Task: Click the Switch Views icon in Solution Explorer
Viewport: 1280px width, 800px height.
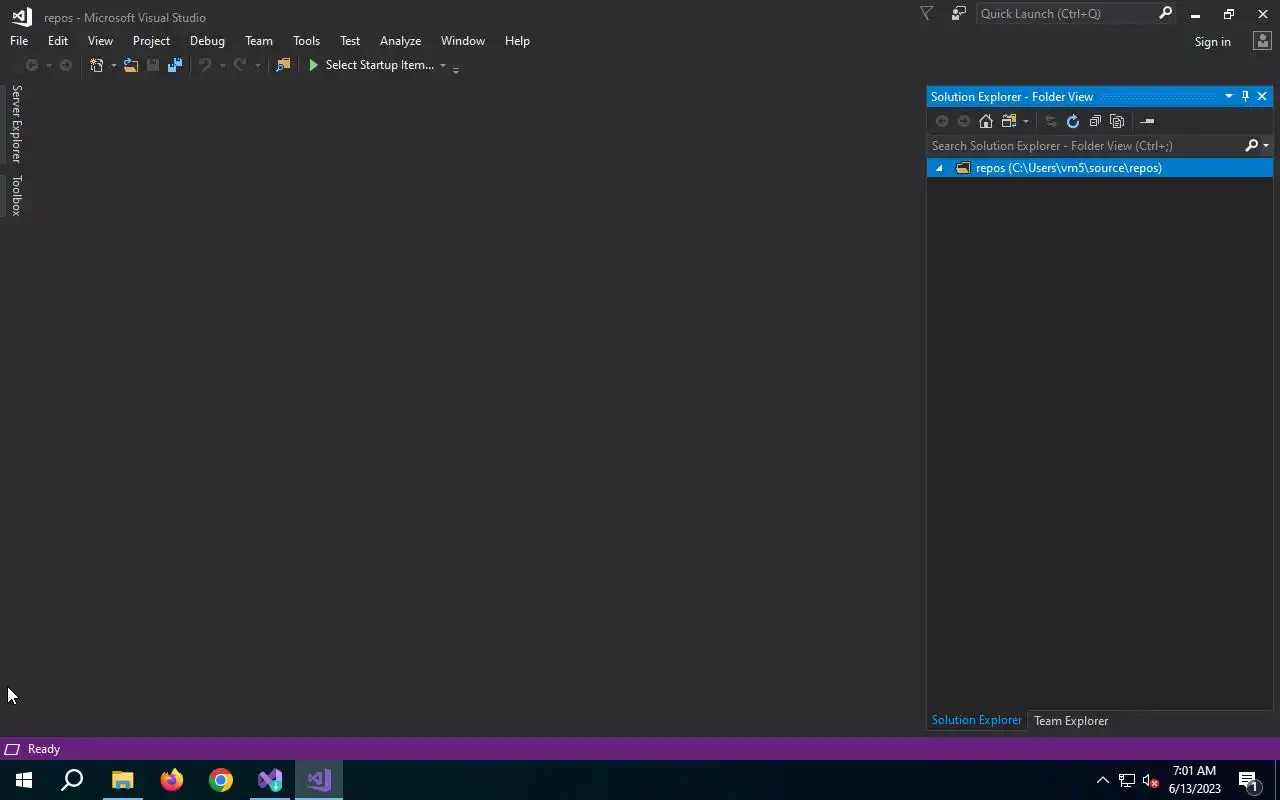Action: (1009, 121)
